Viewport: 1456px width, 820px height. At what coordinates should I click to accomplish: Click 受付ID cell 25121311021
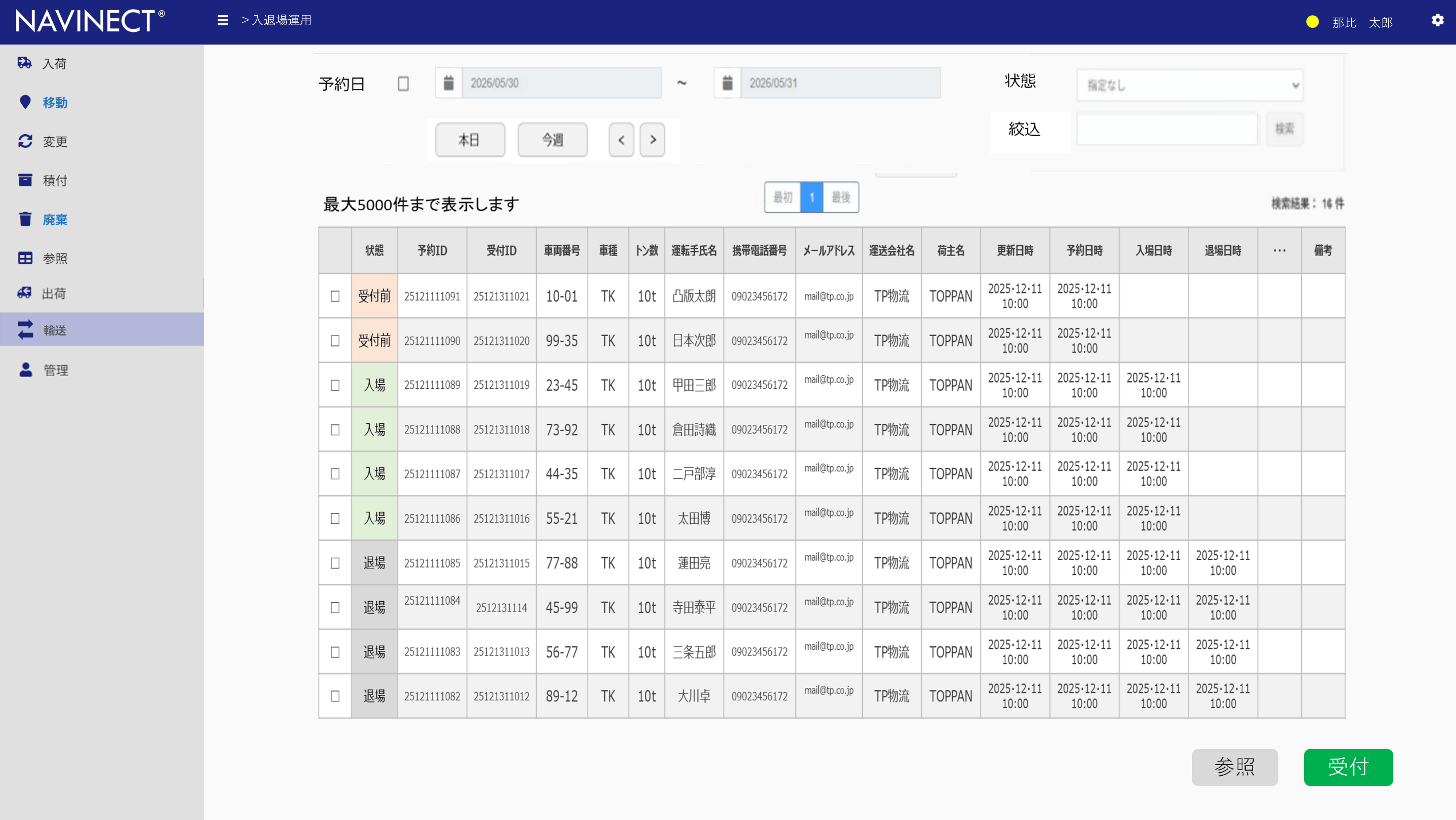pyautogui.click(x=501, y=296)
